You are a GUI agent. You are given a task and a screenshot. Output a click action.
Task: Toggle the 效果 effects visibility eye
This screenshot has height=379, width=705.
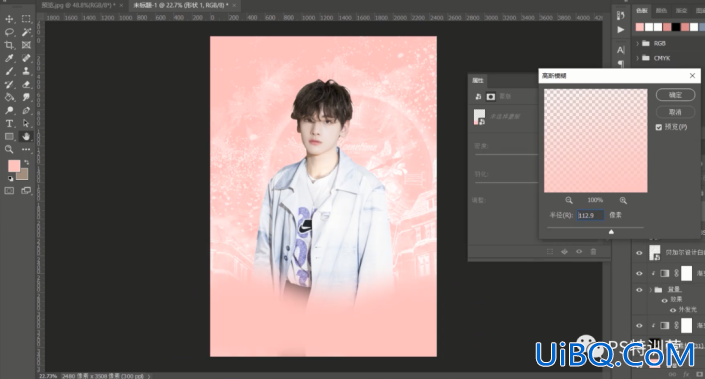tap(664, 300)
